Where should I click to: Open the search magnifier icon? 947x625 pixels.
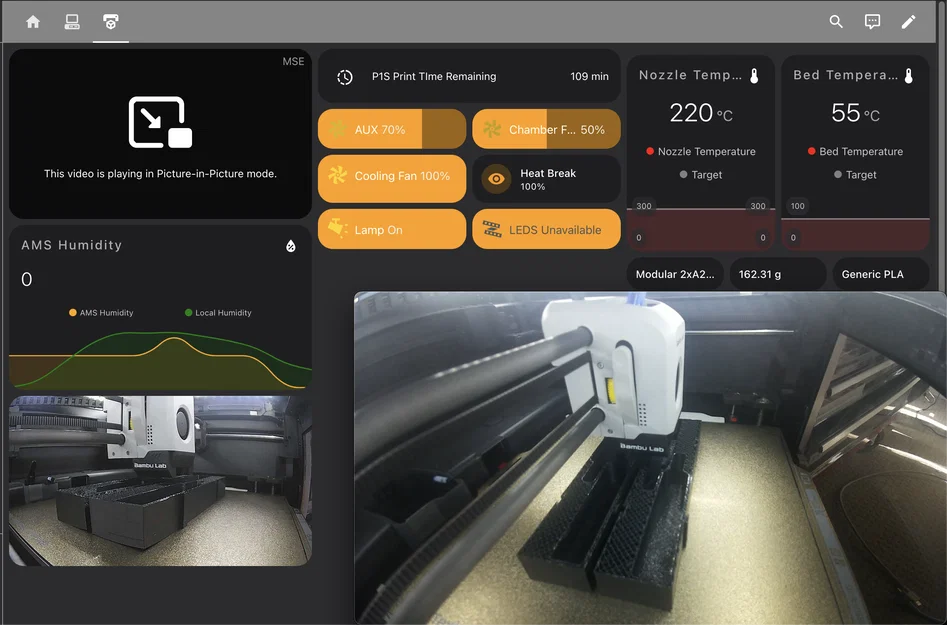[836, 22]
